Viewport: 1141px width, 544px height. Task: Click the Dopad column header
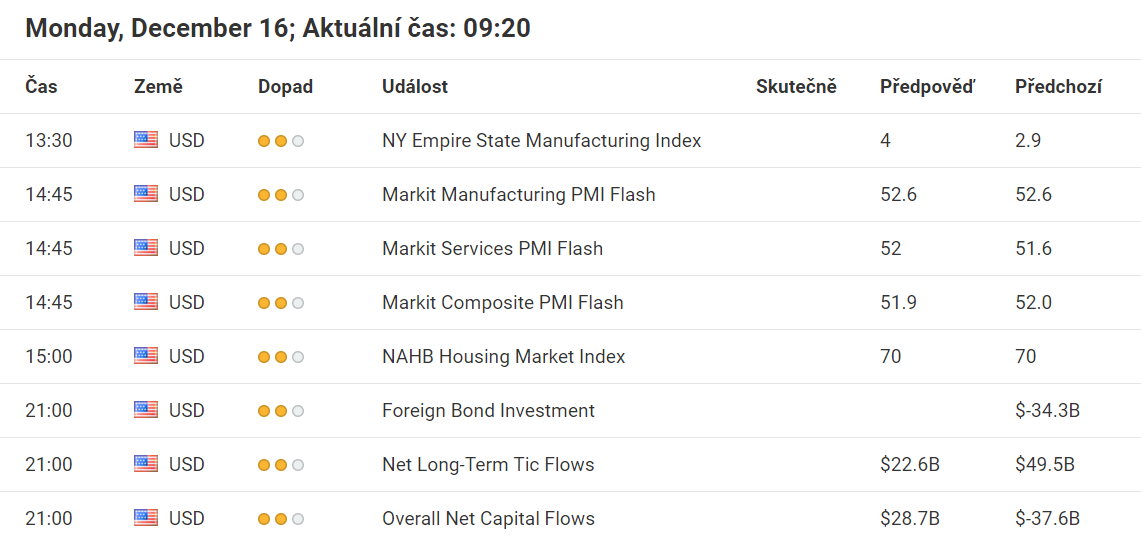pos(285,87)
